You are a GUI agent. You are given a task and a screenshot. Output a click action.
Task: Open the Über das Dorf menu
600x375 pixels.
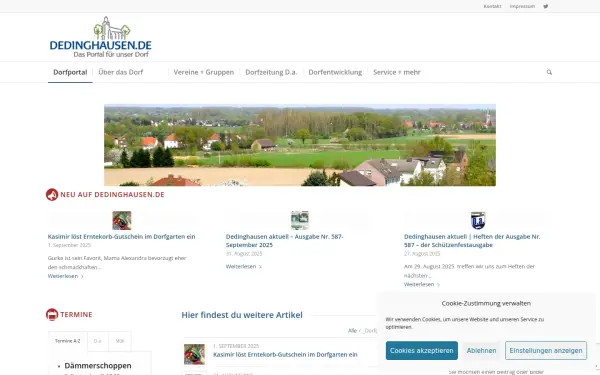pyautogui.click(x=121, y=72)
